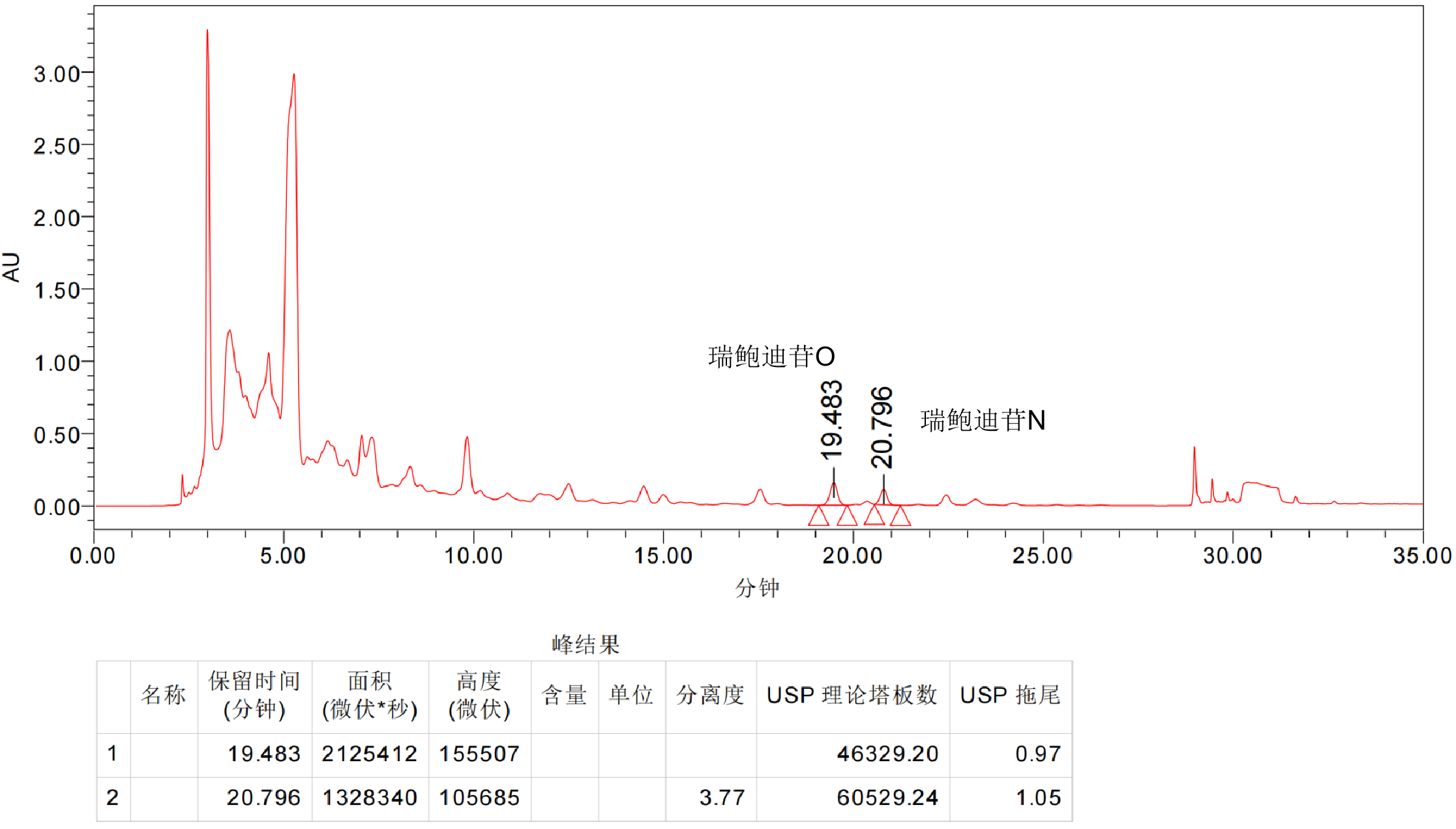Select the 19.483 retention time peak label
This screenshot has width=1456, height=829.
[832, 420]
